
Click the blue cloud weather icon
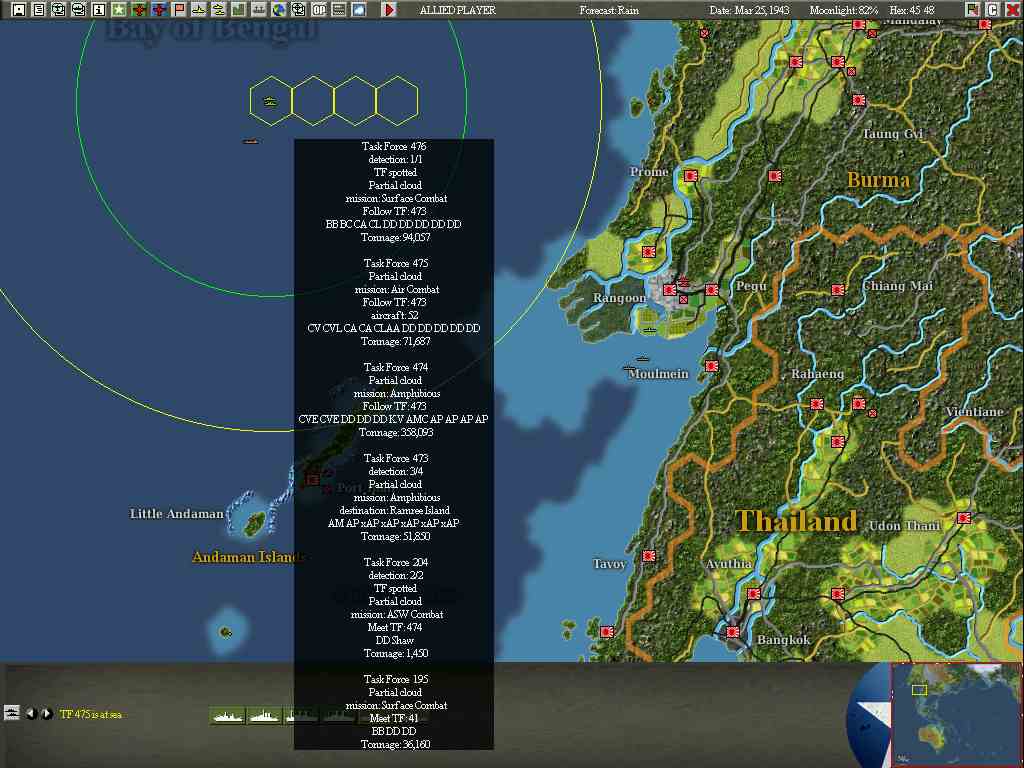click(359, 10)
